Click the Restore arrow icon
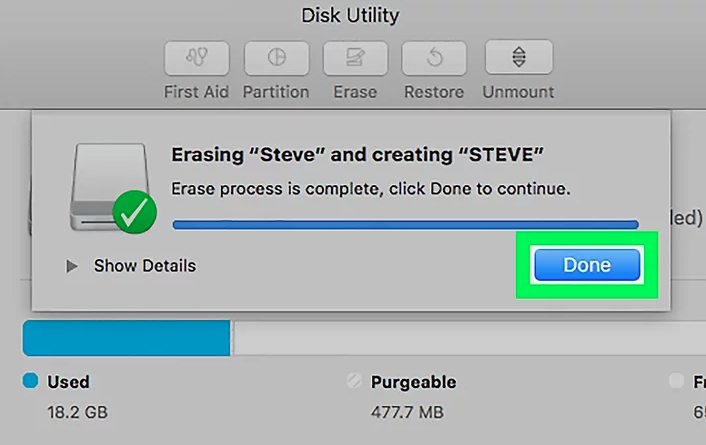 (x=434, y=58)
